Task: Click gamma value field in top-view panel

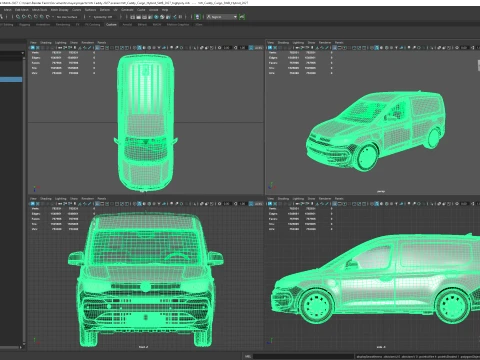Action: [x=242, y=48]
